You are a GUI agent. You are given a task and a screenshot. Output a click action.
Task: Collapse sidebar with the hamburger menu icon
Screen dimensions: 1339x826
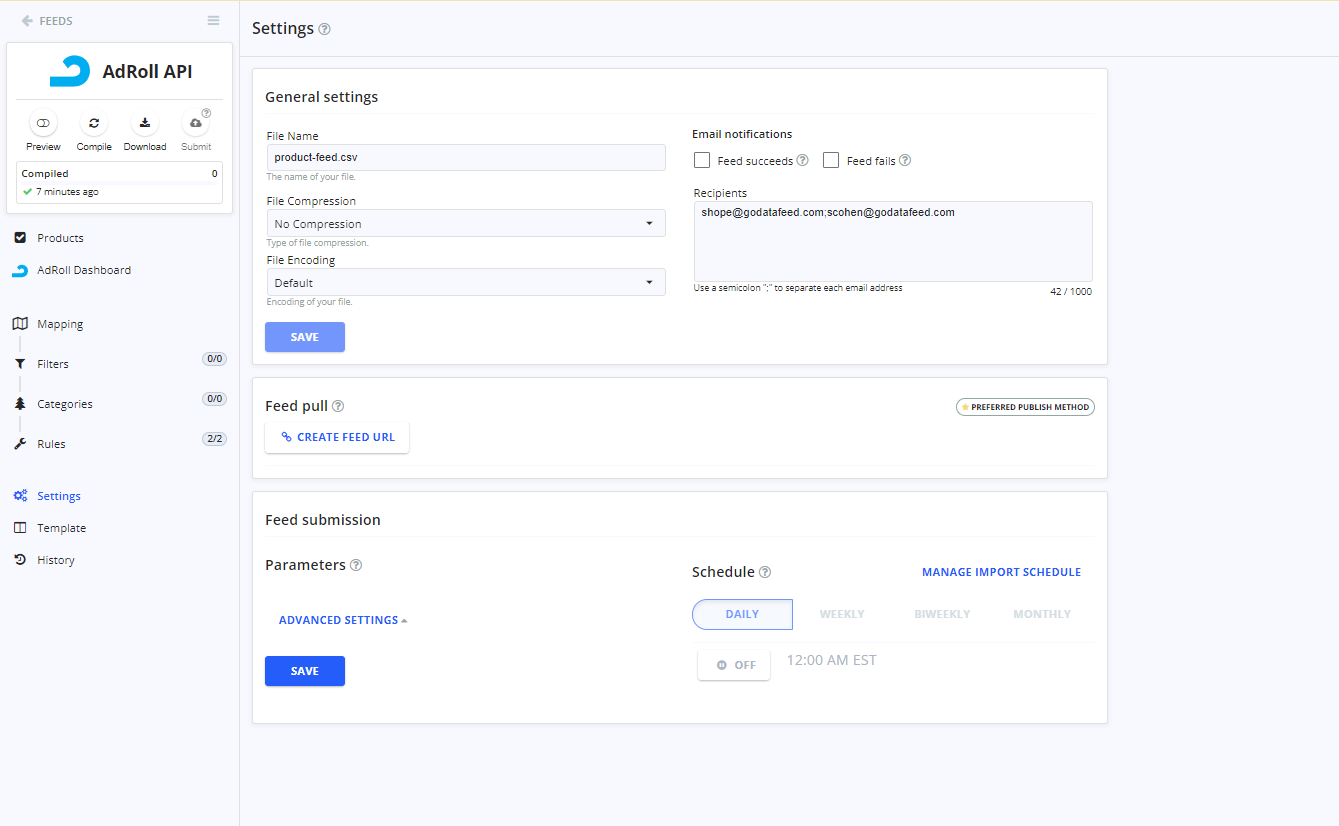click(213, 21)
